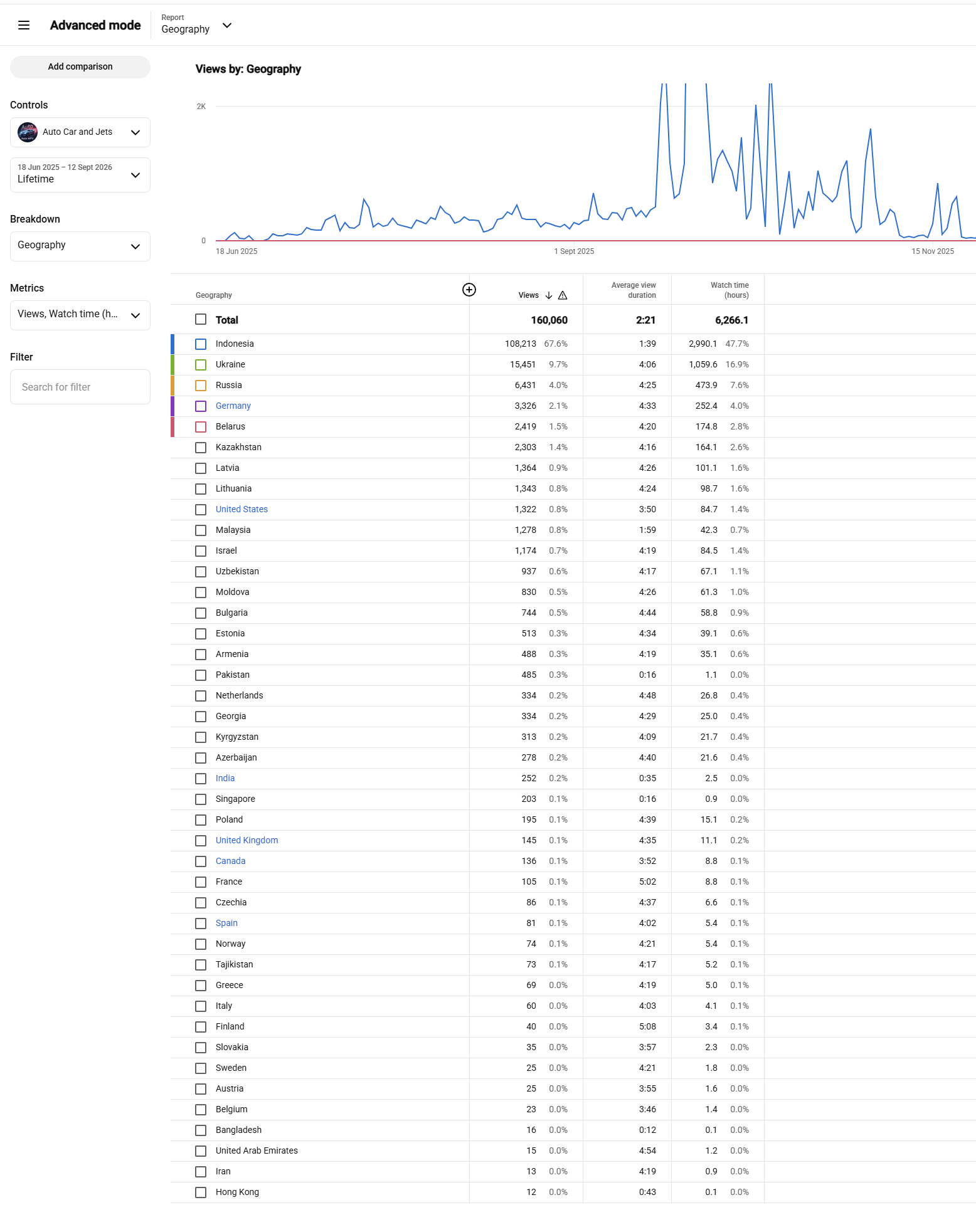
Task: Check the Kazakhstan row checkbox
Action: tap(201, 448)
